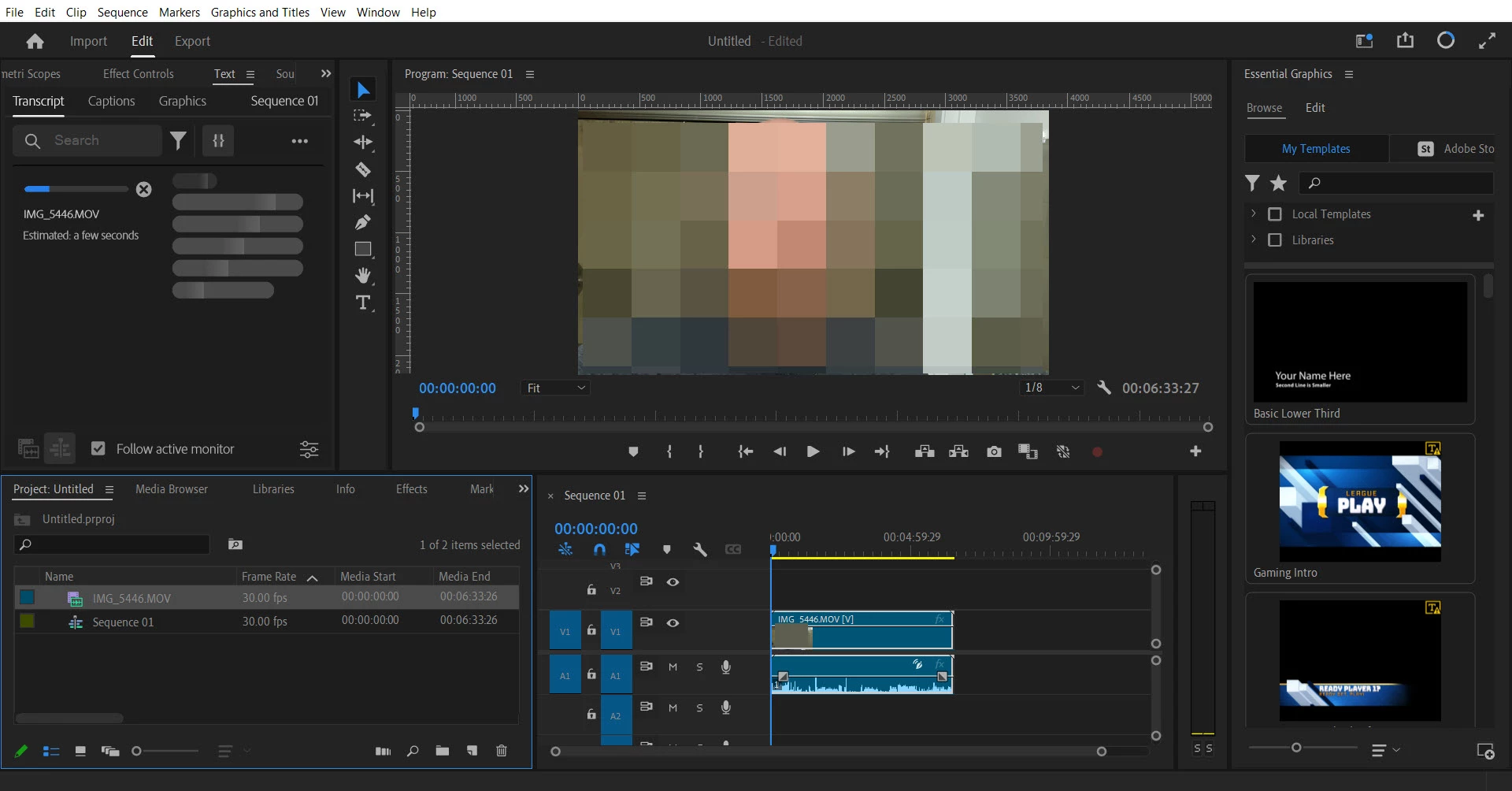Select the Ripple Edit tool
This screenshot has height=791, width=1512.
click(363, 142)
